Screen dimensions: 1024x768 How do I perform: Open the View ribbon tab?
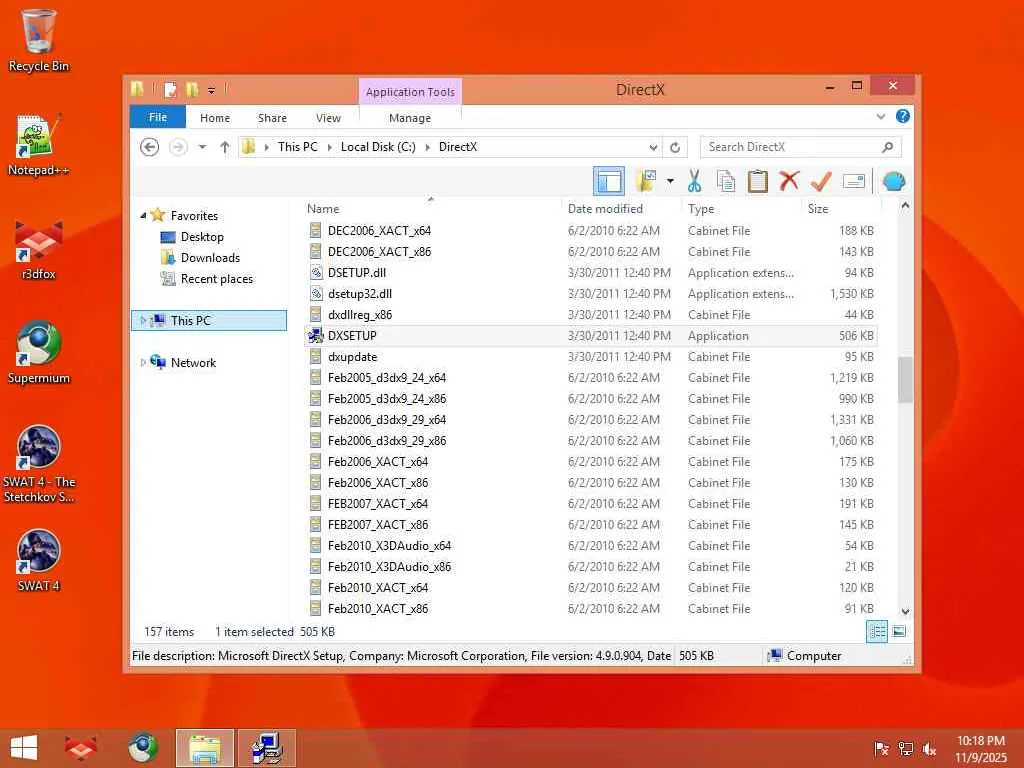click(328, 118)
